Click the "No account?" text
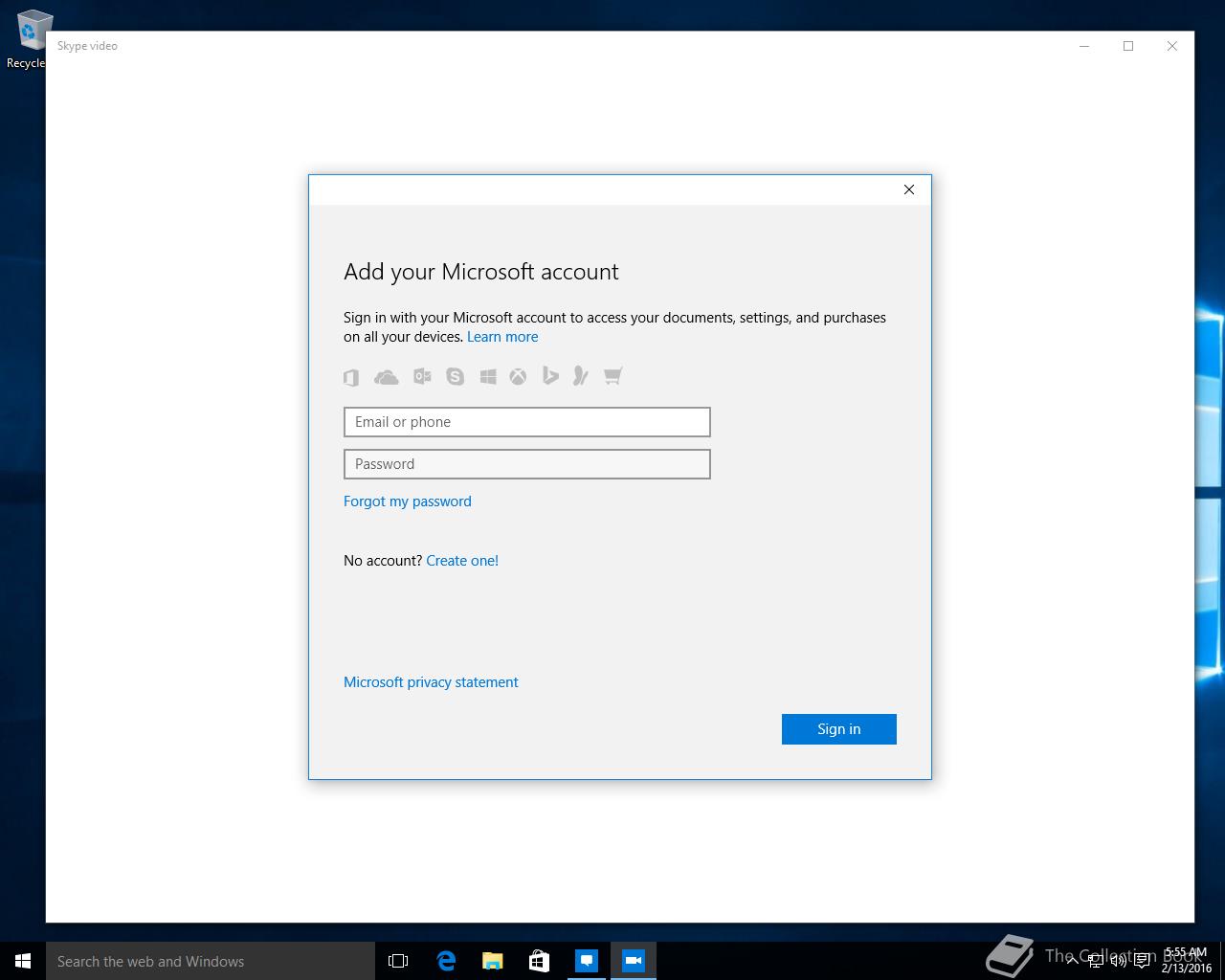This screenshot has height=980, width=1225. [383, 561]
